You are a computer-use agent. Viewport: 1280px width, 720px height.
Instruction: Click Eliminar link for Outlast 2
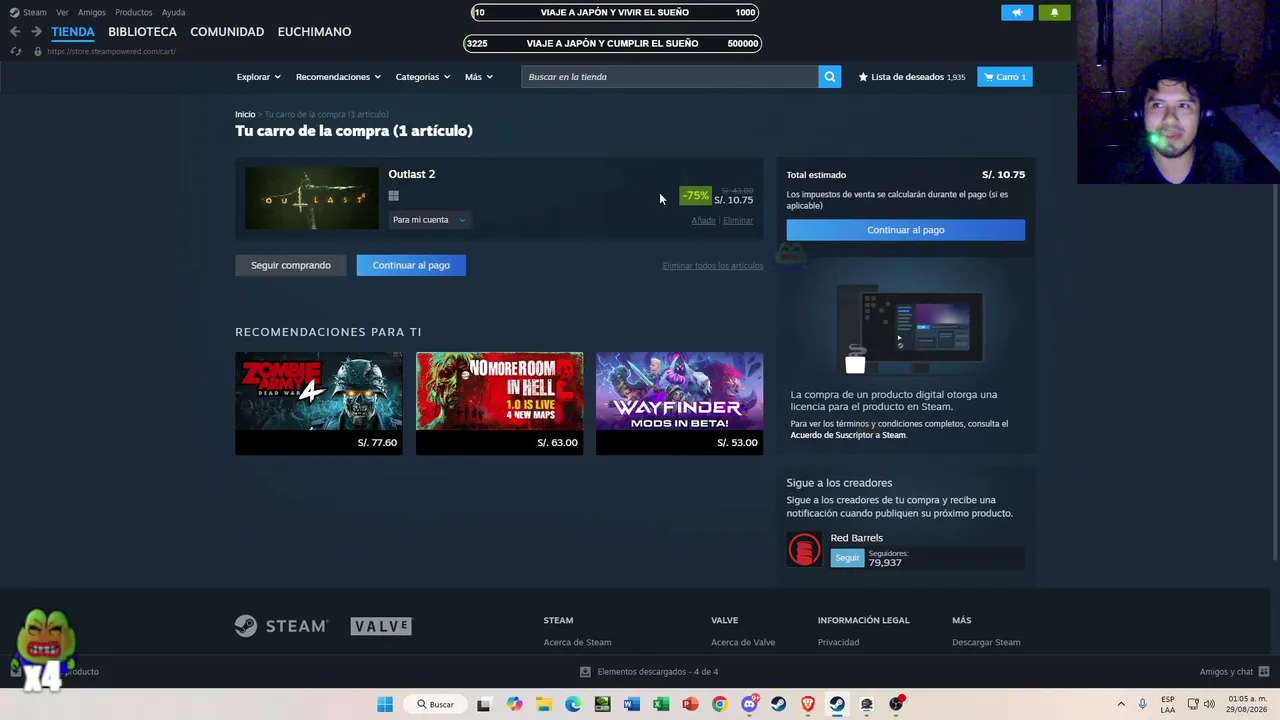pyautogui.click(x=738, y=221)
